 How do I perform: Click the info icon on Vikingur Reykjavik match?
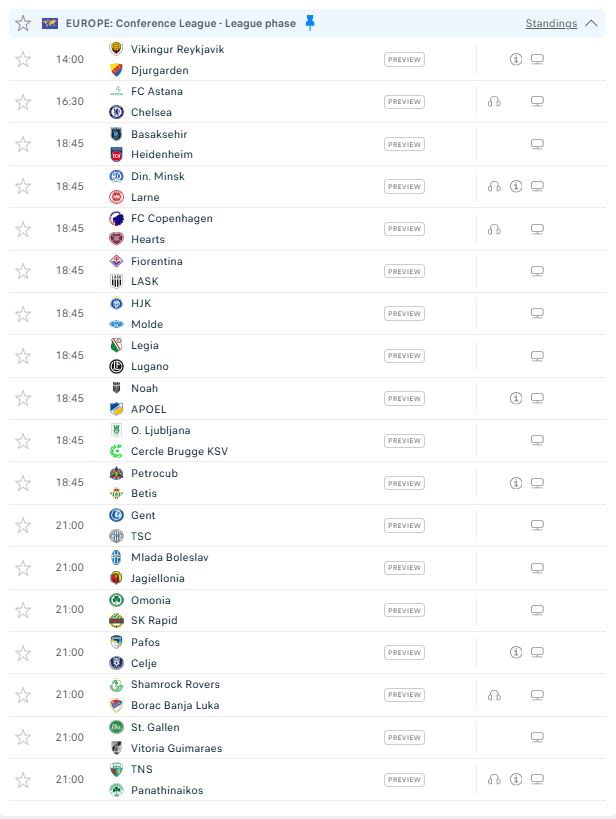(x=516, y=59)
